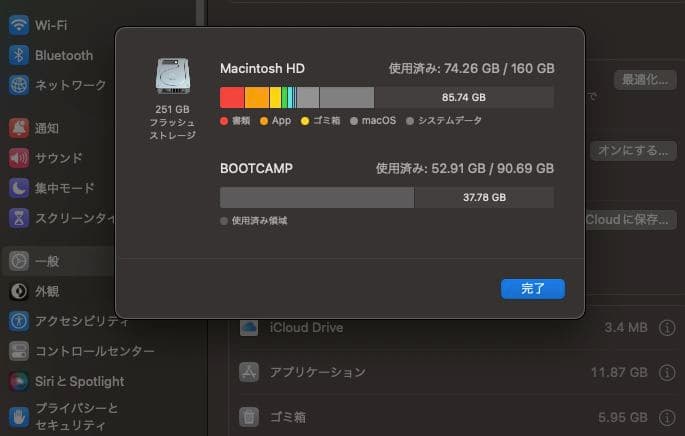Click the ゴミ箱 trash icon in list
The width and height of the screenshot is (685, 436).
pos(249,417)
